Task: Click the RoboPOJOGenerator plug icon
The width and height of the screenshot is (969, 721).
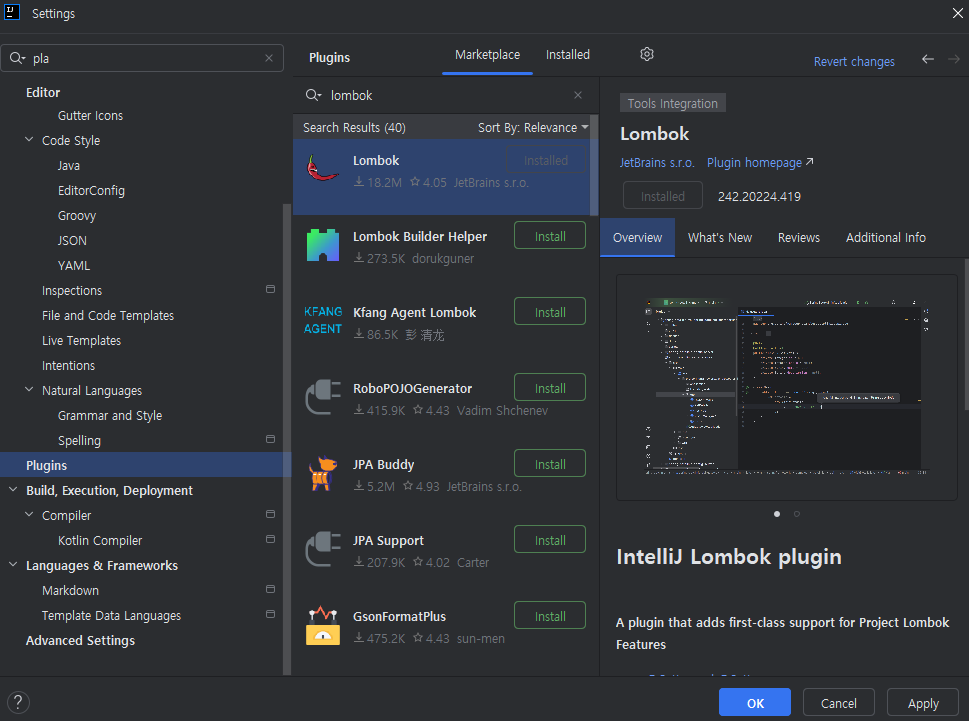Action: (x=323, y=397)
